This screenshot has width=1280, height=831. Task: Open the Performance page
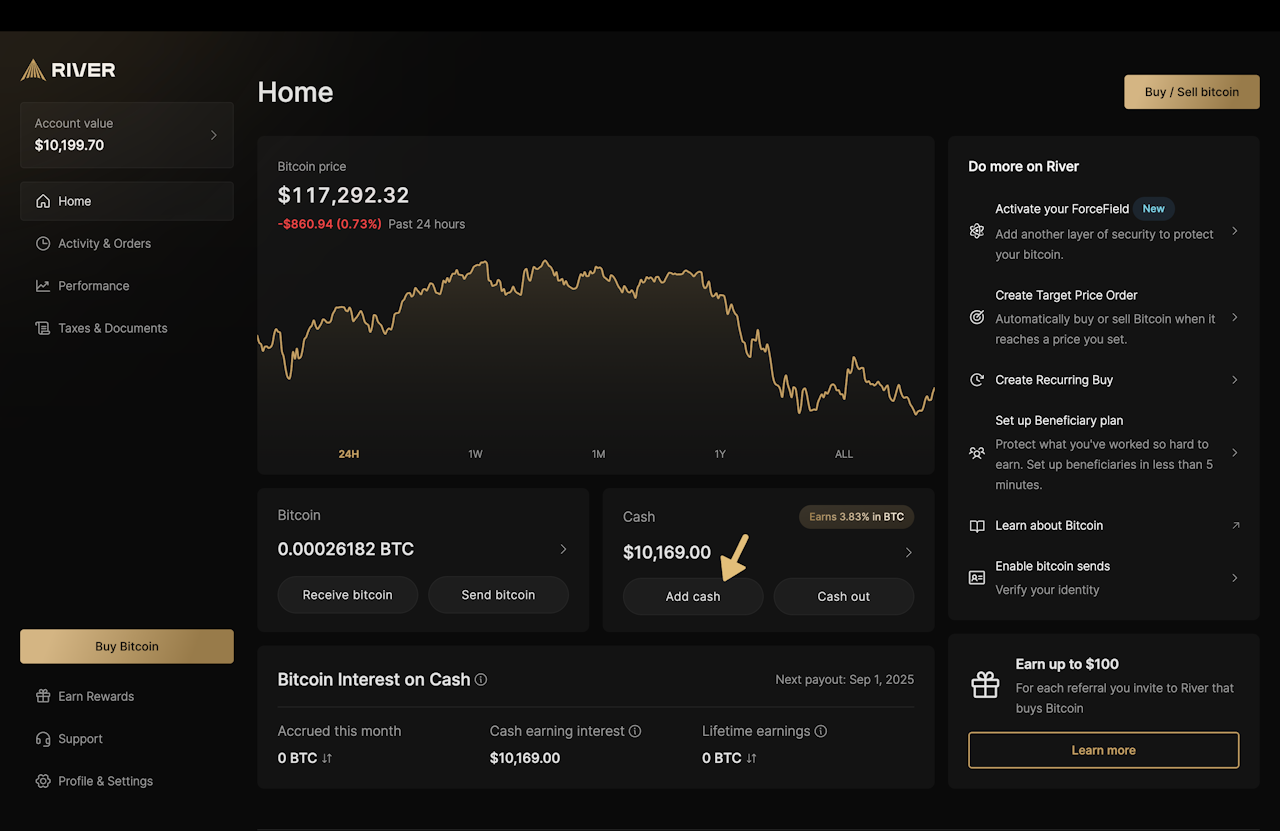point(127,286)
